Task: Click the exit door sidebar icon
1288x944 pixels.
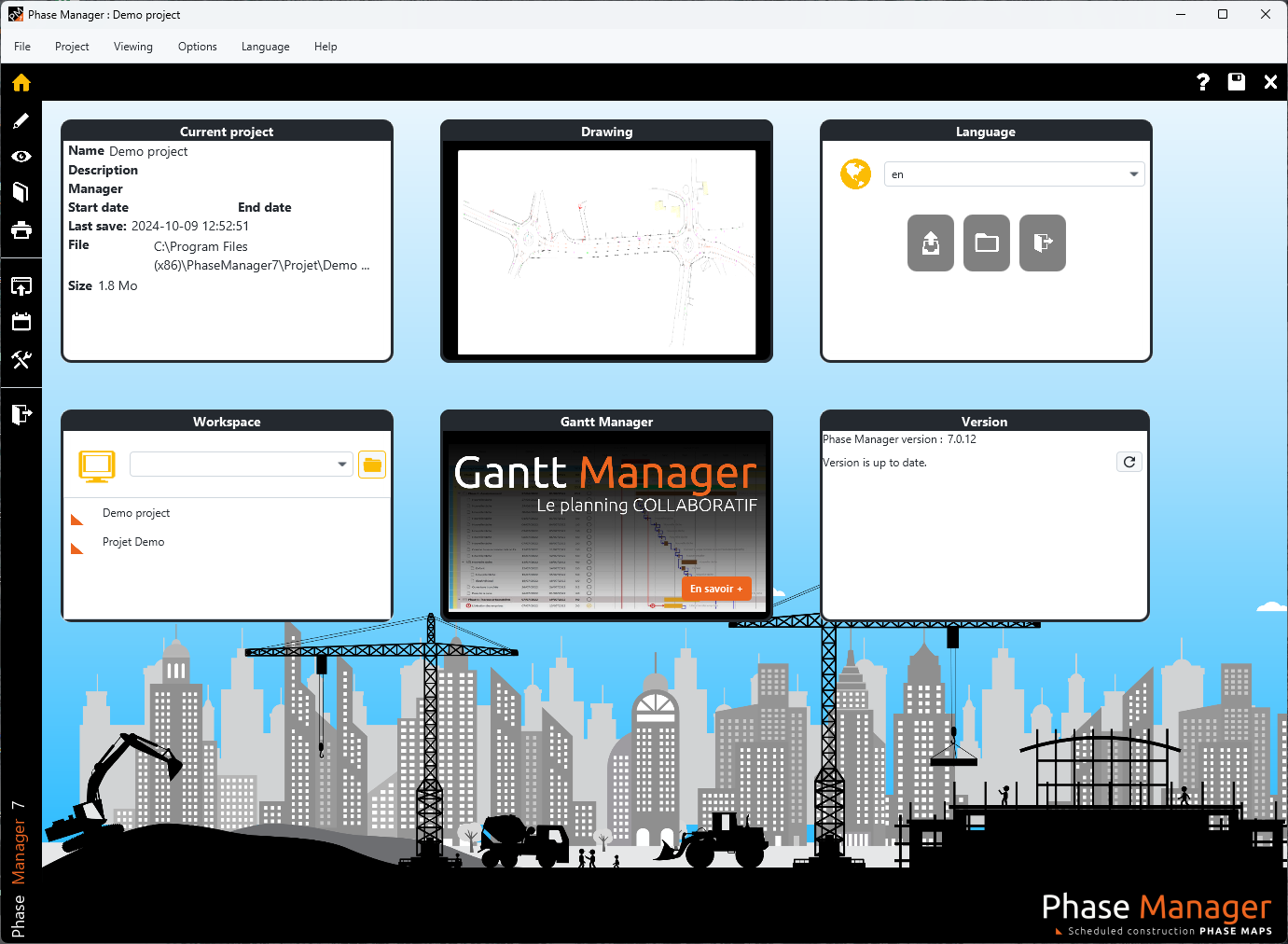Action: pos(21,413)
